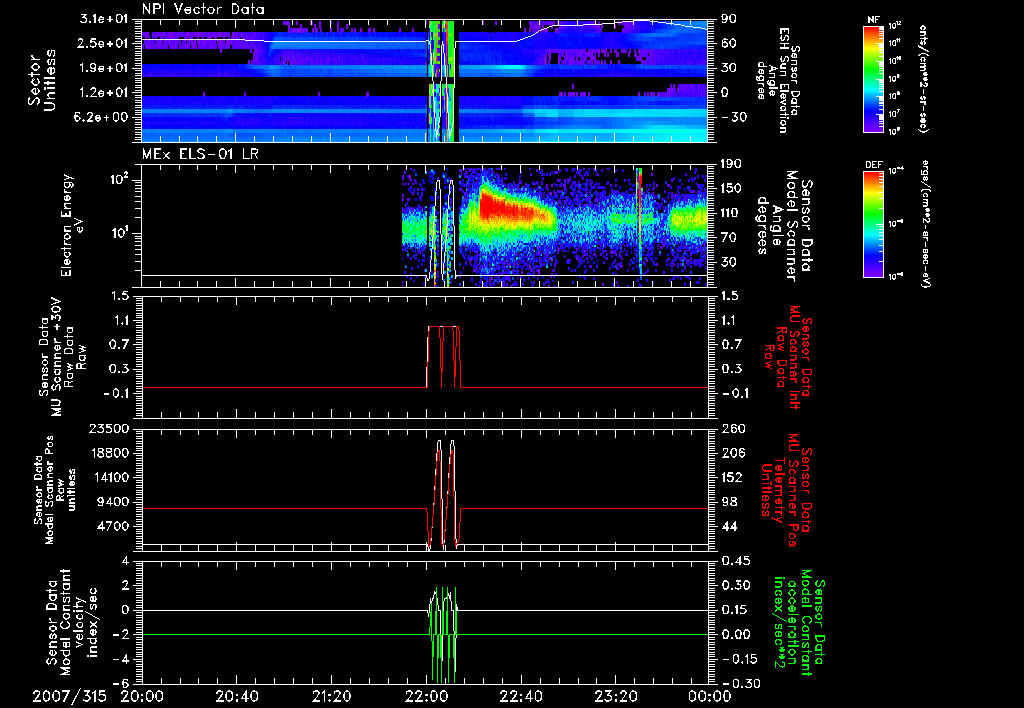
Task: Click the '9400' scanner position tick label
Action: (114, 502)
